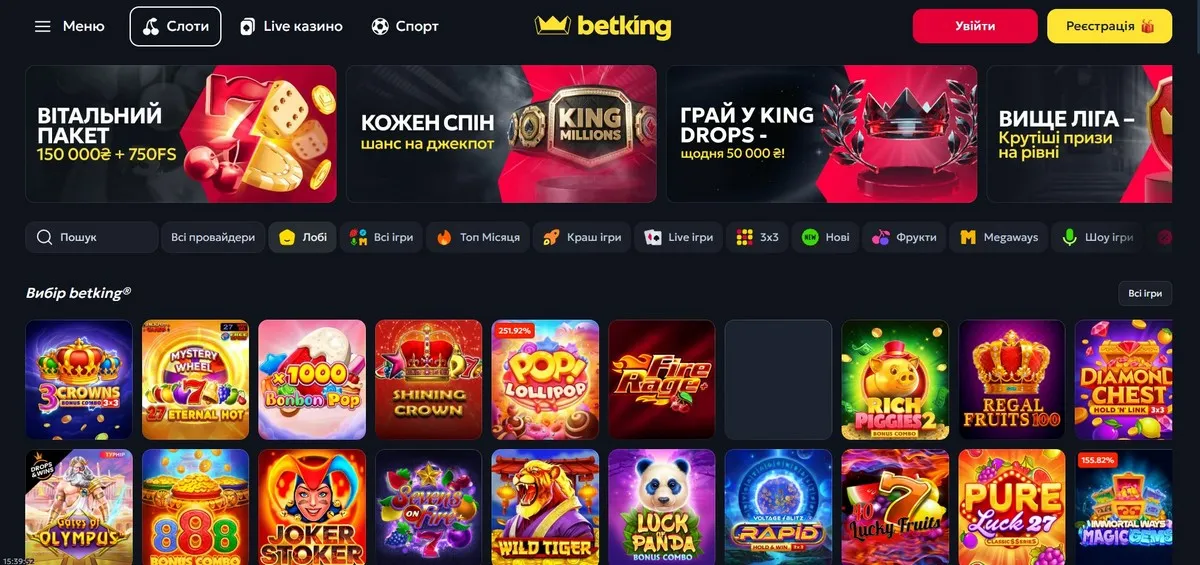This screenshot has width=1200, height=565.
Task: Open the hamburger Меню icon
Action: (42, 27)
